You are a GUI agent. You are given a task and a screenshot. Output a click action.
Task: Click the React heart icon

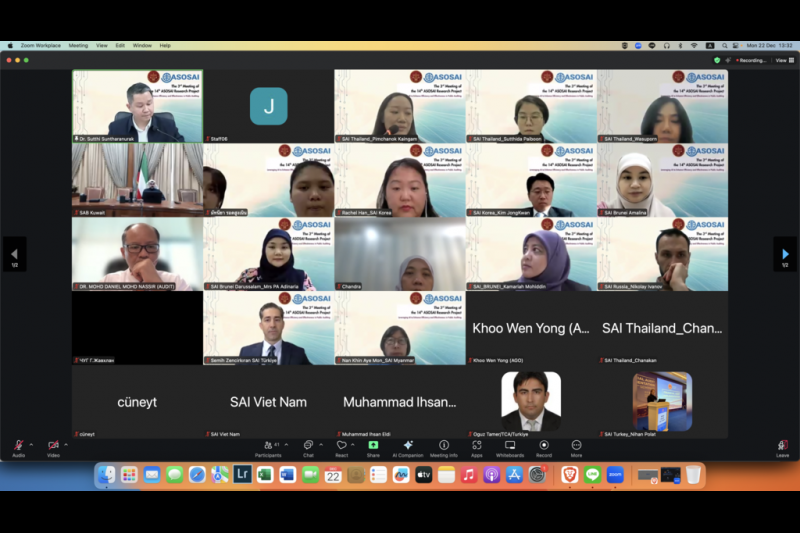coord(341,447)
